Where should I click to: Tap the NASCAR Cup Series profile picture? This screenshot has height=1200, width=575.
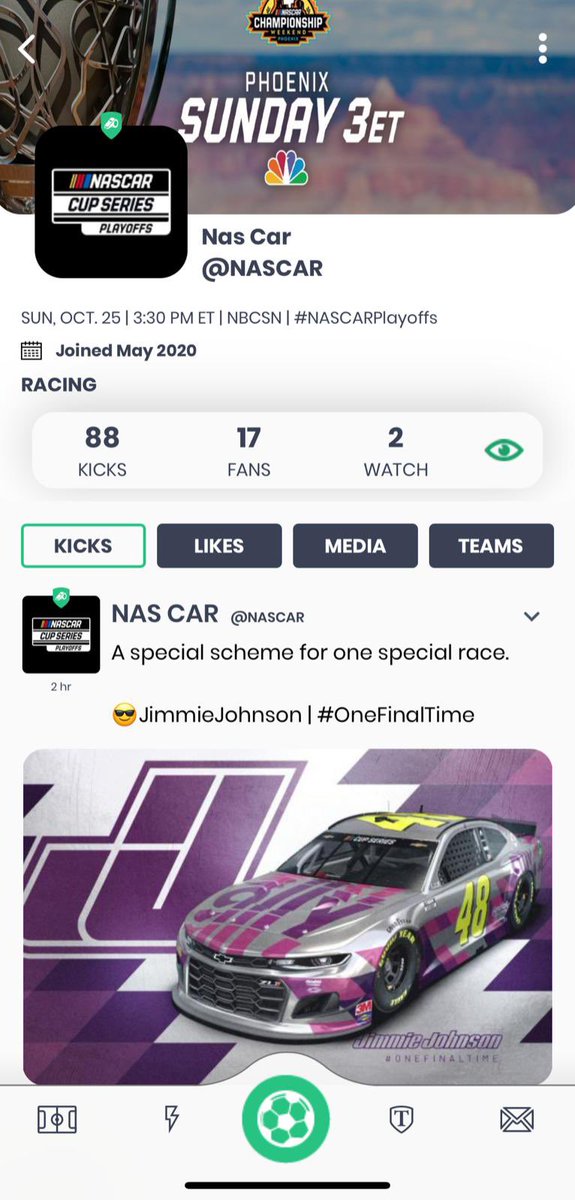[111, 202]
